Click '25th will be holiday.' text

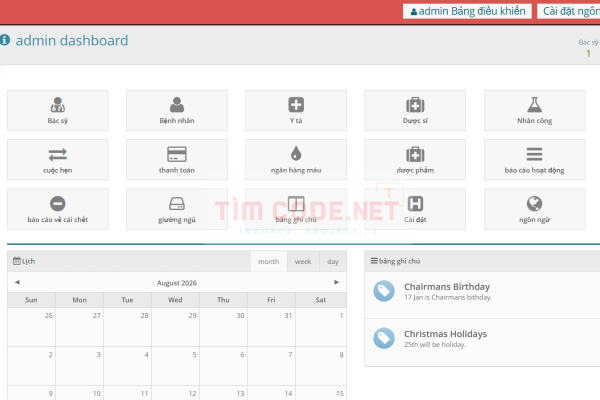pyautogui.click(x=435, y=344)
